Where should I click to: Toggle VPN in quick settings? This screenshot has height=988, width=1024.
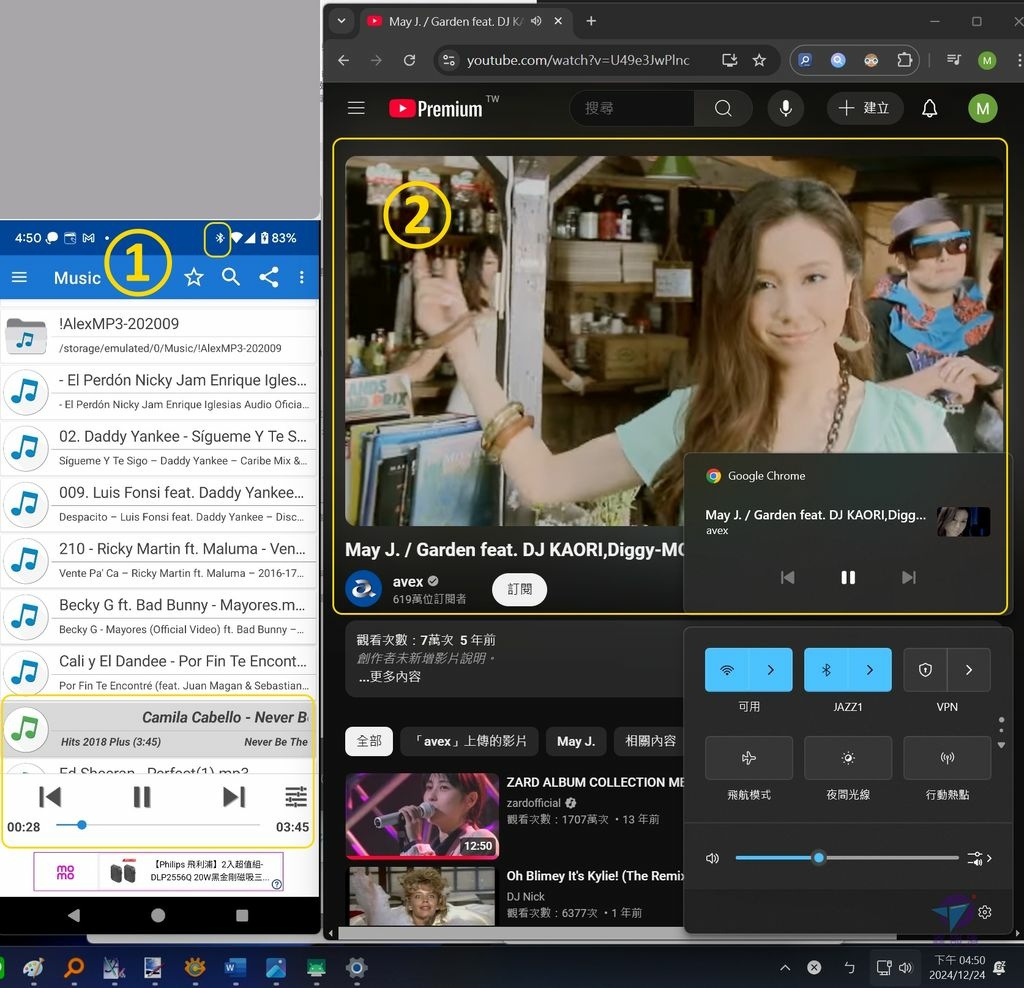pyautogui.click(x=925, y=669)
